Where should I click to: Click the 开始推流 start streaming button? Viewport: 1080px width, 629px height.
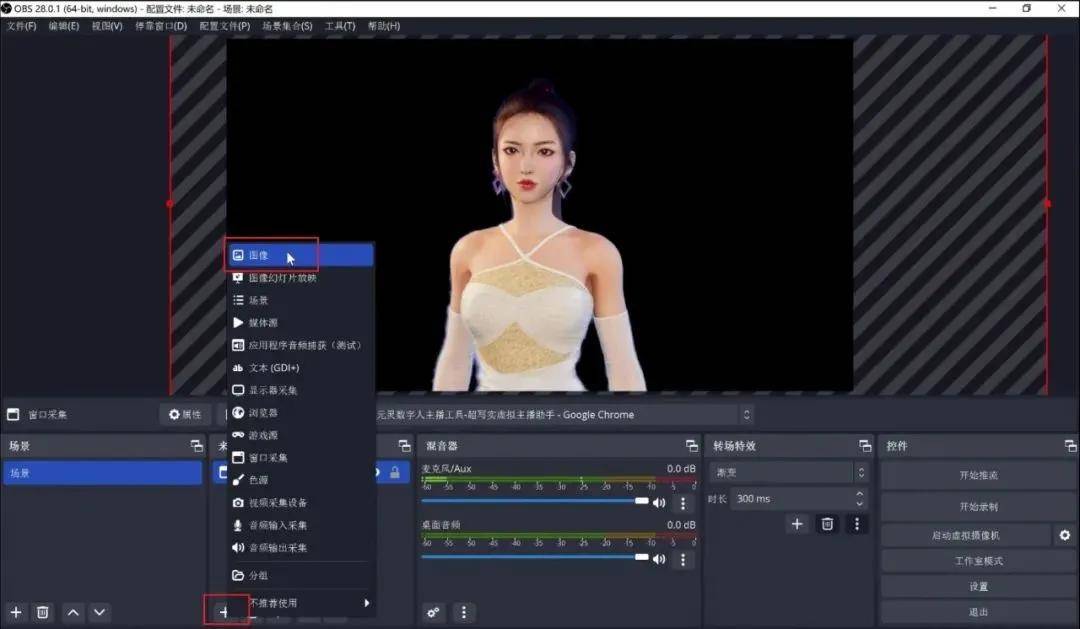978,475
